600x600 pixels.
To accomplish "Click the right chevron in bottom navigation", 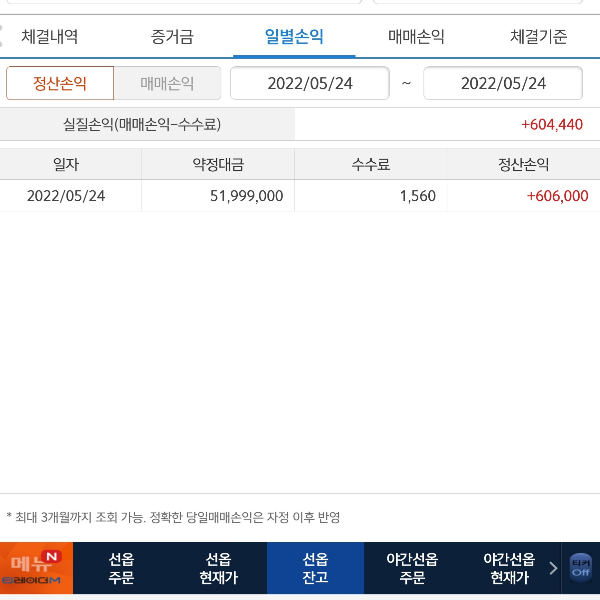I will tap(553, 568).
